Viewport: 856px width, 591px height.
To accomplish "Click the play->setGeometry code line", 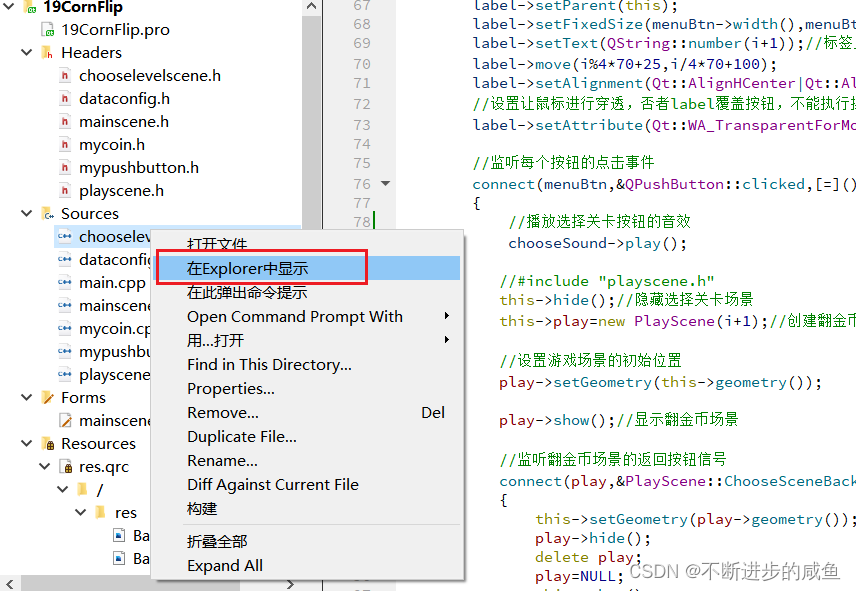I will point(660,382).
